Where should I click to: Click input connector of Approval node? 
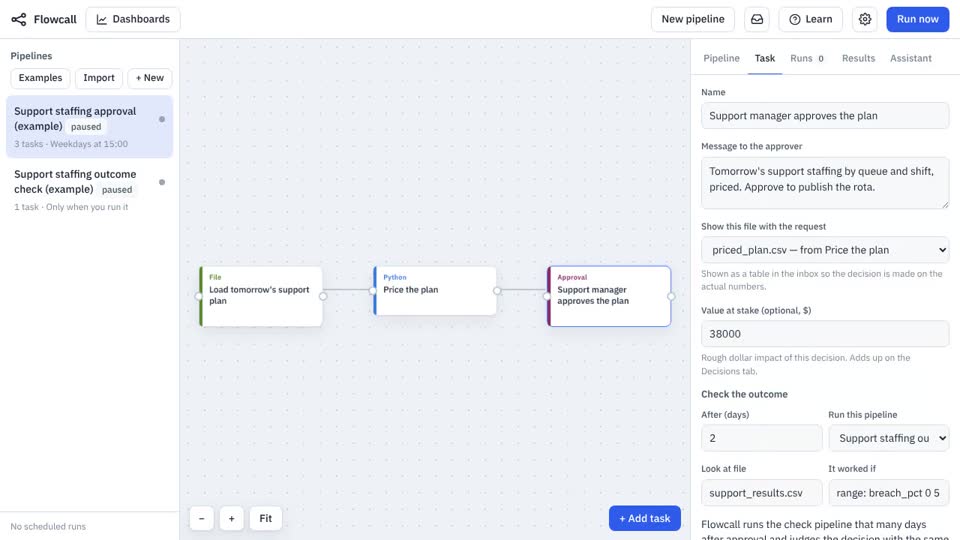[x=547, y=296]
